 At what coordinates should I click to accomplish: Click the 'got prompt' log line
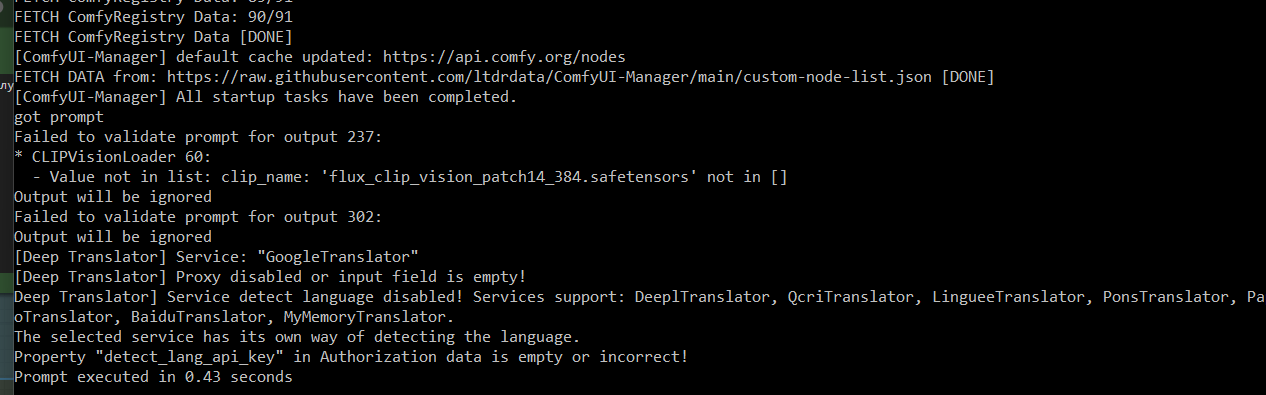pyautogui.click(x=59, y=117)
